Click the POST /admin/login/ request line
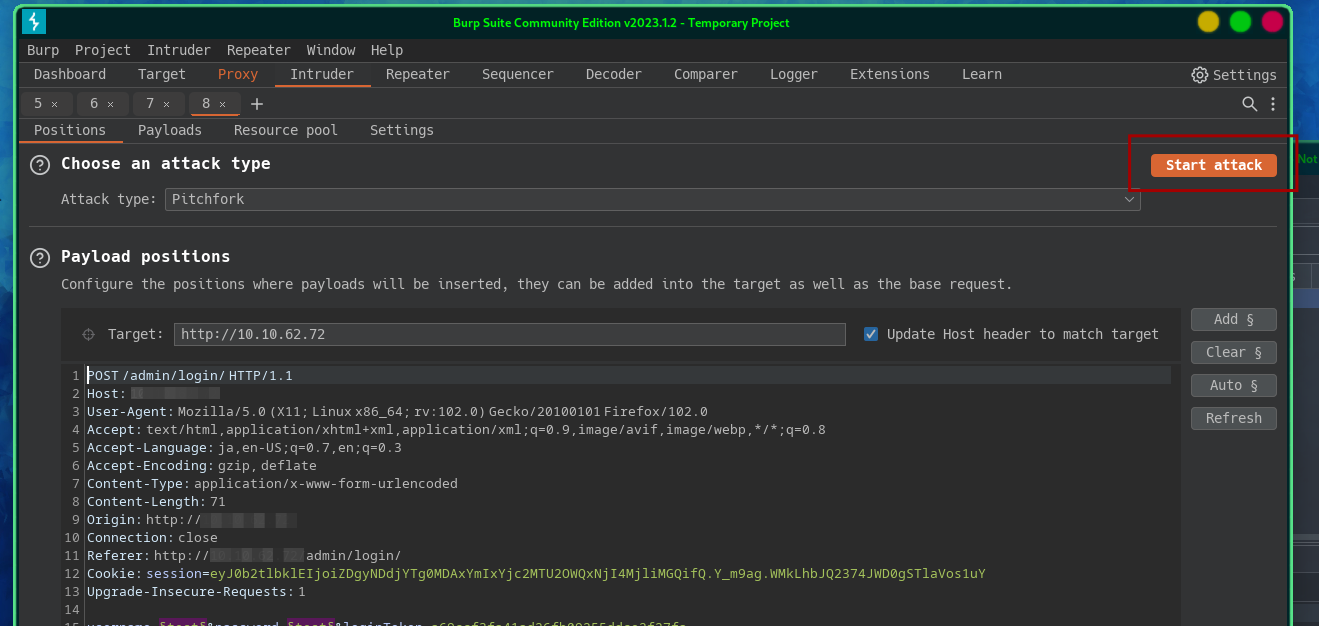This screenshot has height=626, width=1319. click(190, 376)
